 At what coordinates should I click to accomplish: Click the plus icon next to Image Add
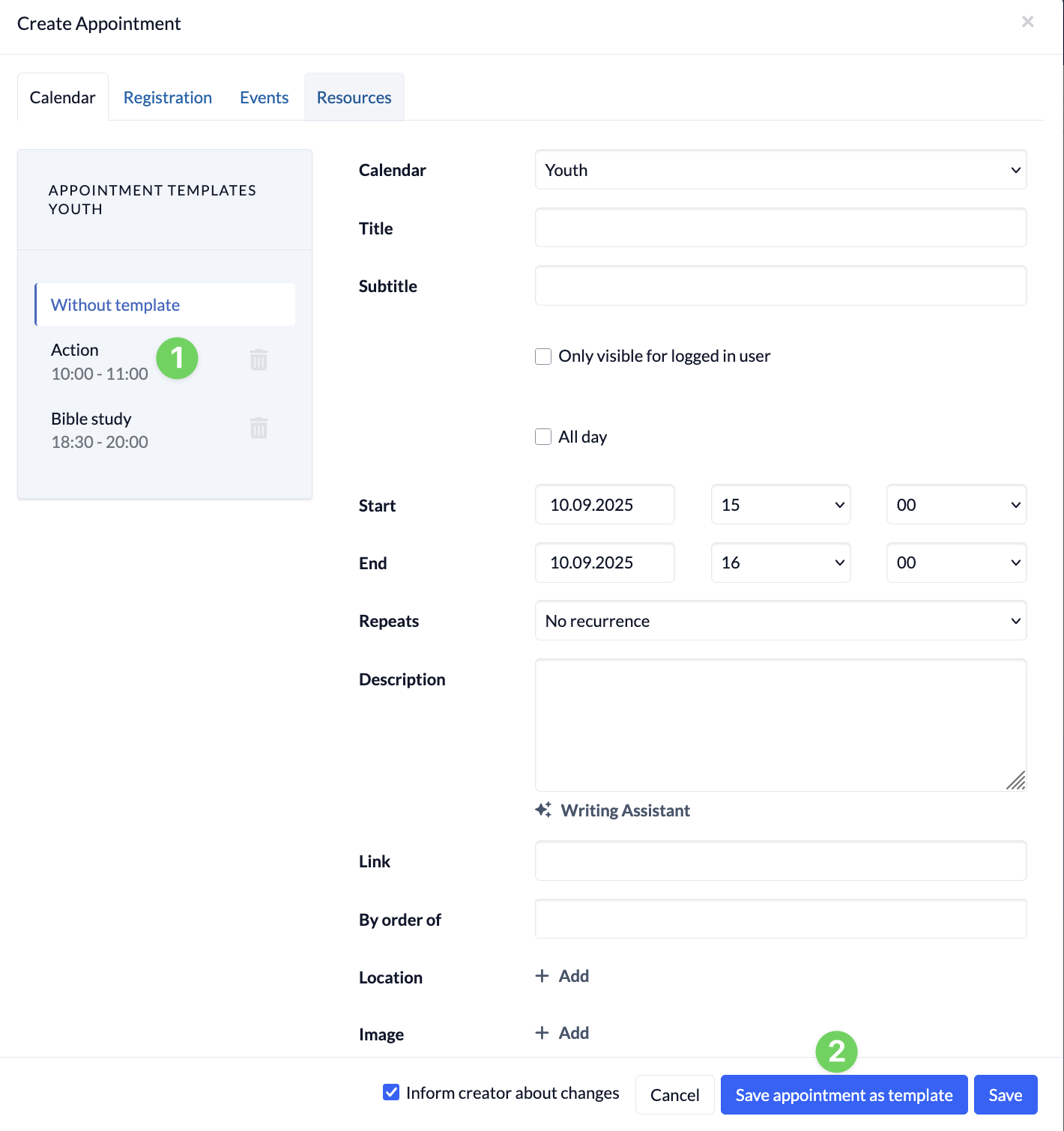pyautogui.click(x=542, y=1033)
